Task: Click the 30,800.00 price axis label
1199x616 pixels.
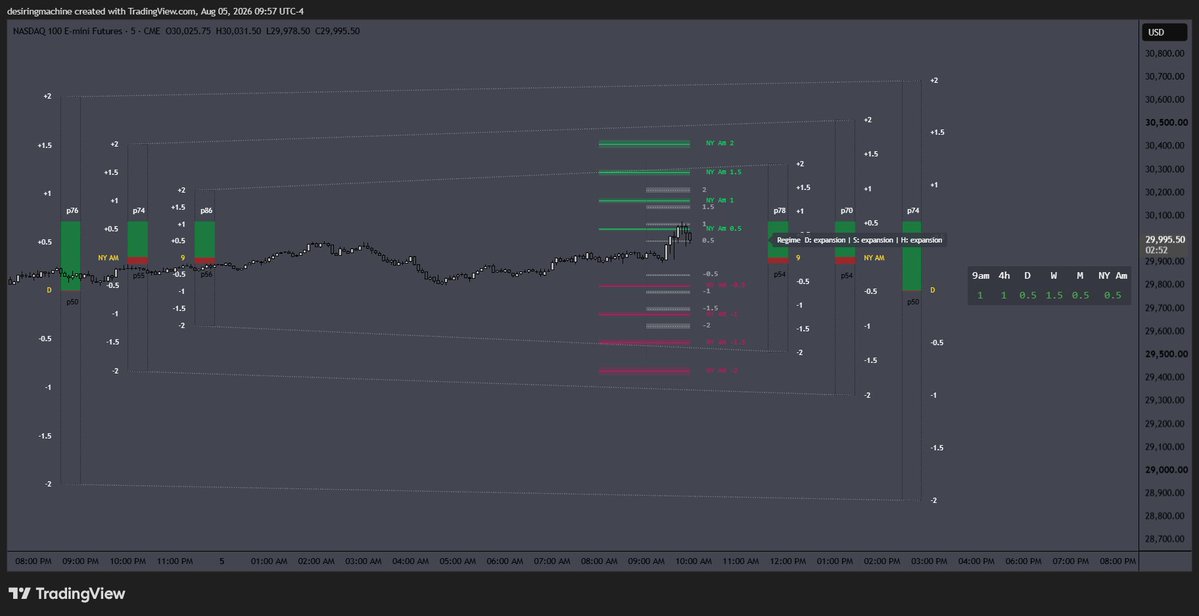Action: point(1165,53)
